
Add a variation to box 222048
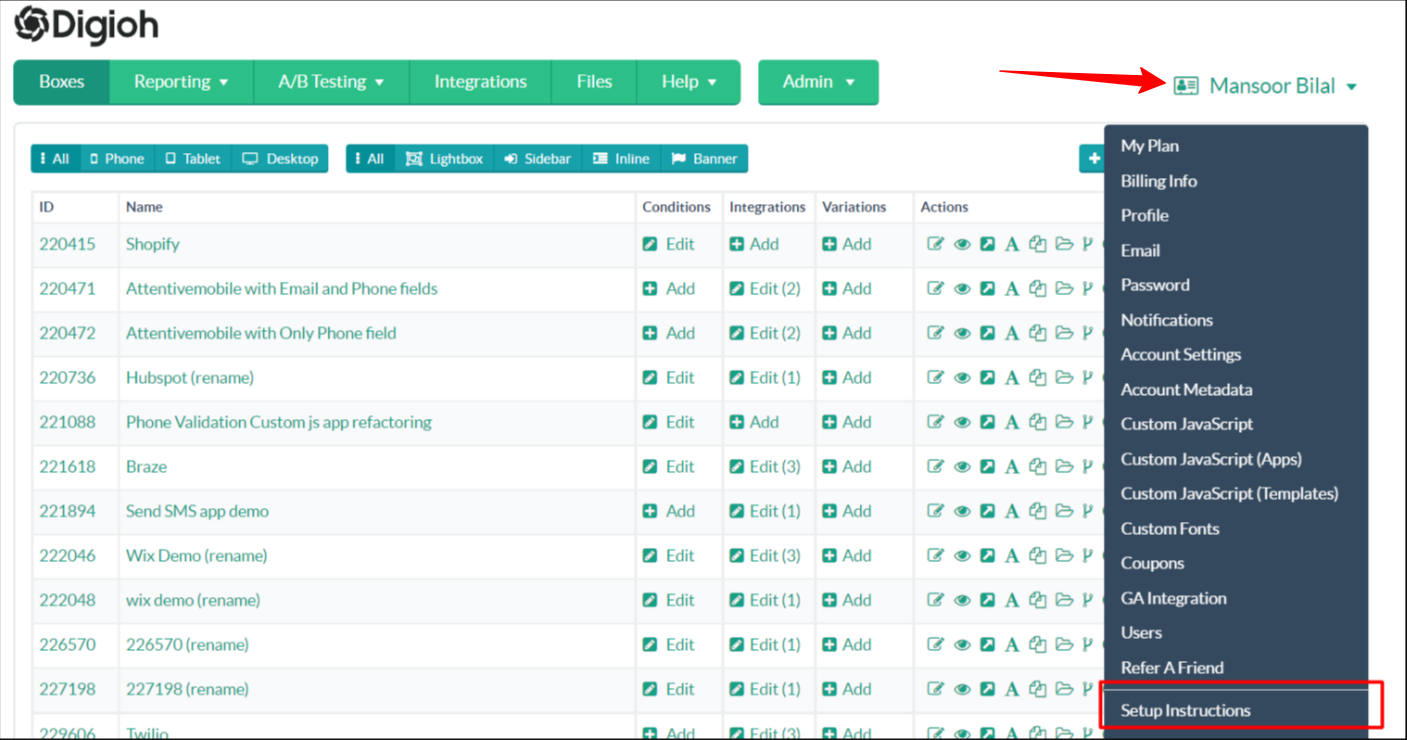[847, 600]
